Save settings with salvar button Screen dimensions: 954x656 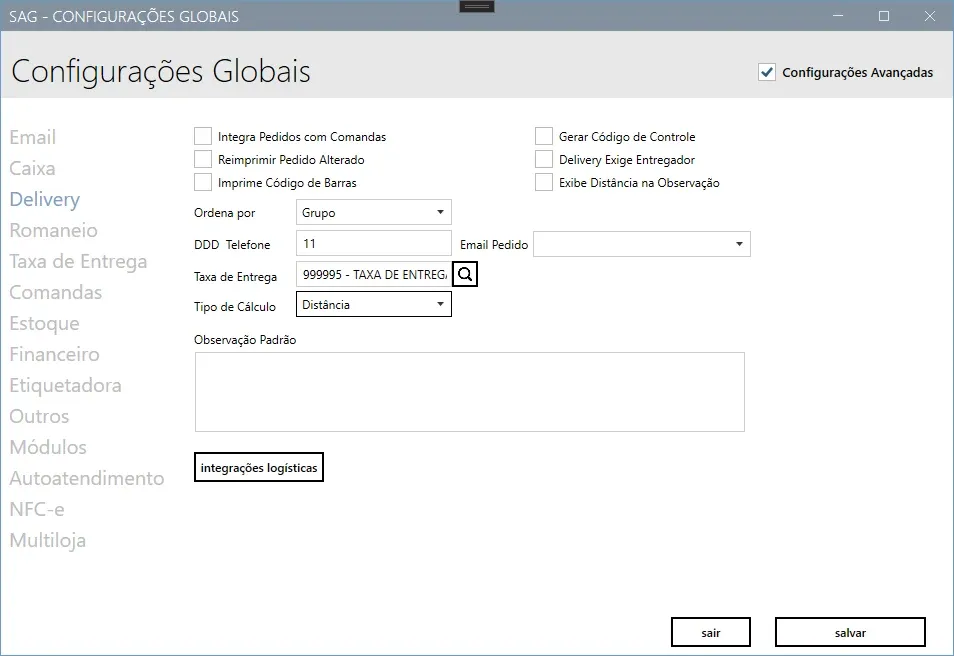tap(850, 633)
